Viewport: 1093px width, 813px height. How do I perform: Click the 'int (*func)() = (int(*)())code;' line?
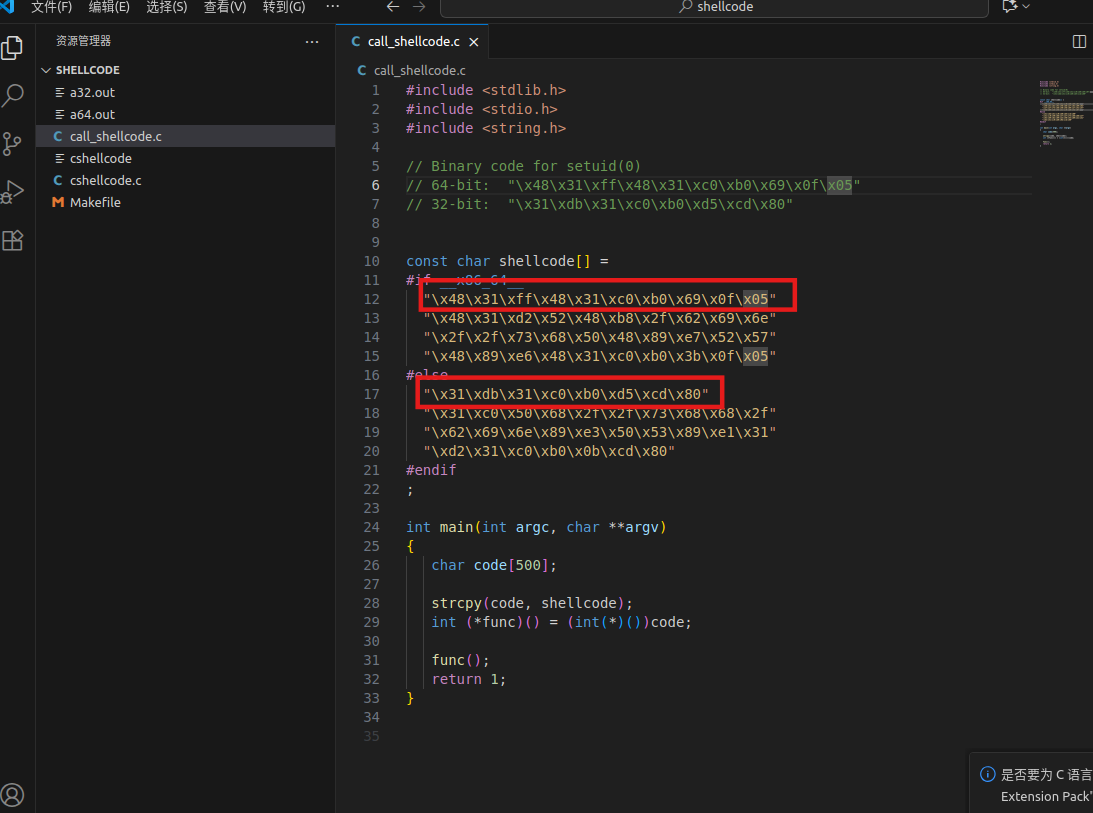562,622
